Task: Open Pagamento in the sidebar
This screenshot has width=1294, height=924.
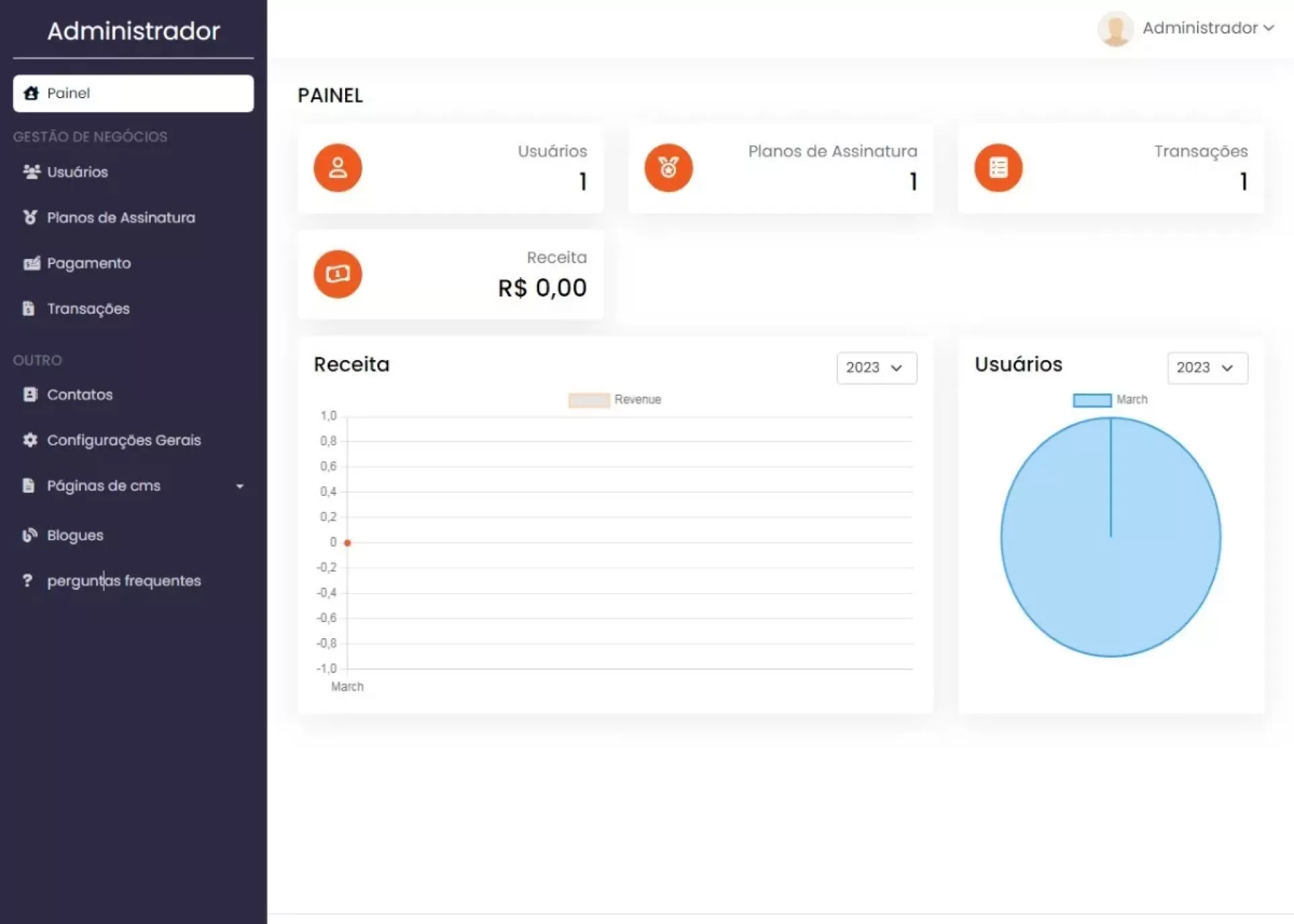Action: coord(88,264)
